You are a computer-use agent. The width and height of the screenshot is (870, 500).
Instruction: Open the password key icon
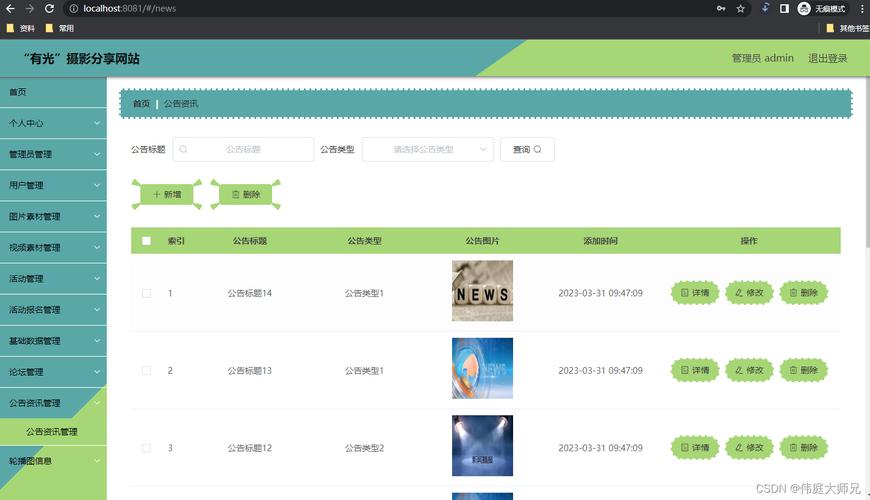721,8
